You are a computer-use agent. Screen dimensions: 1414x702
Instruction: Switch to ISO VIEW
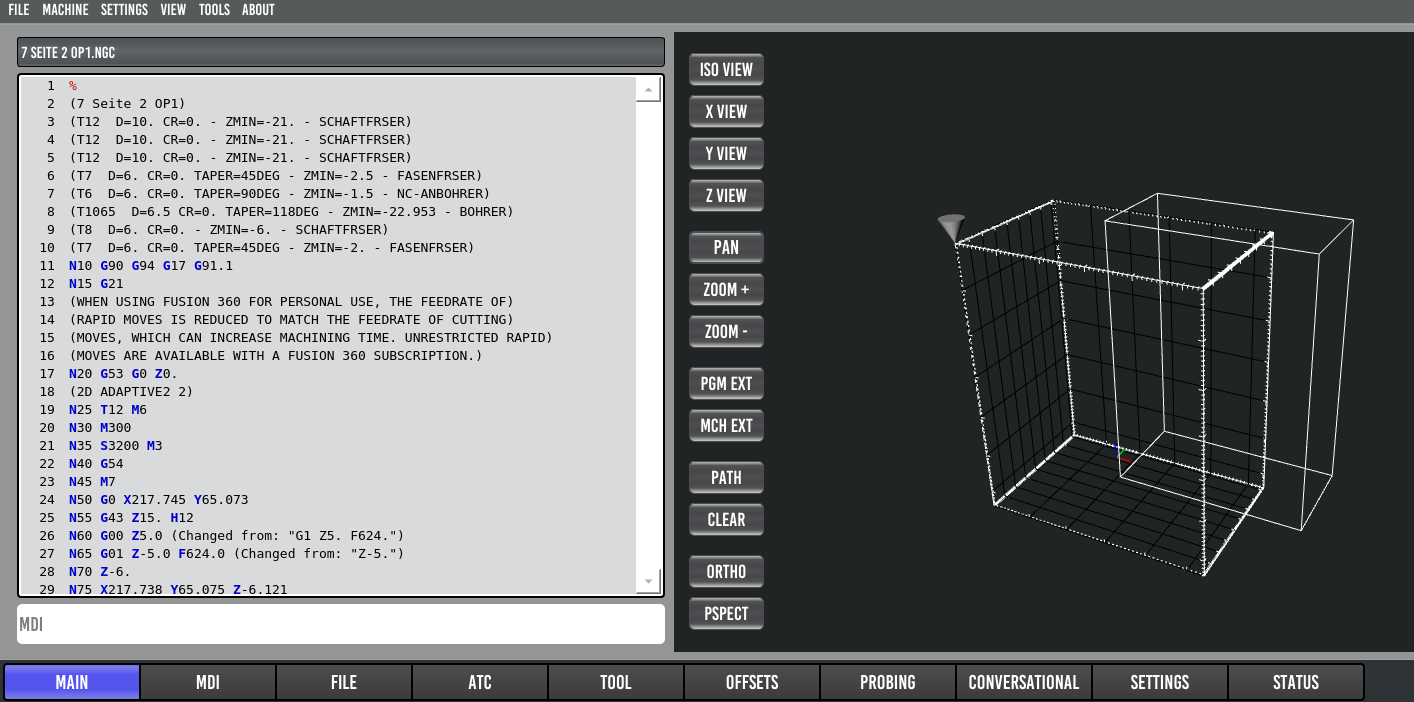[x=726, y=70]
